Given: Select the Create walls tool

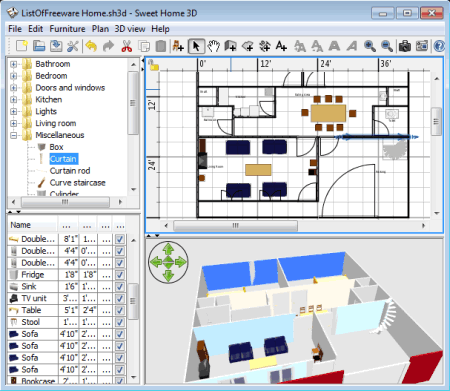Looking at the screenshot, I should point(230,46).
